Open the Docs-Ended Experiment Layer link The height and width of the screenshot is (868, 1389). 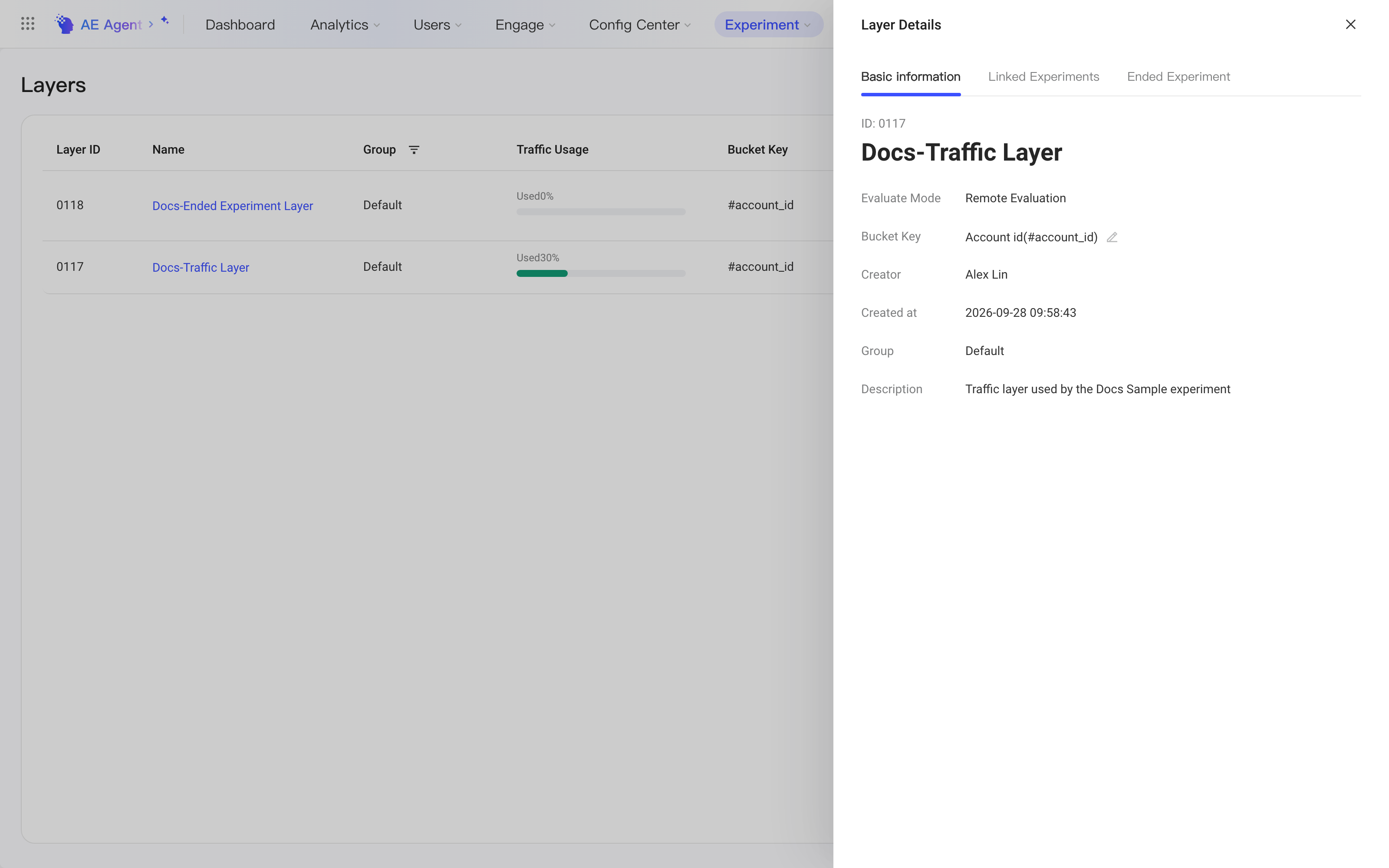pos(233,206)
